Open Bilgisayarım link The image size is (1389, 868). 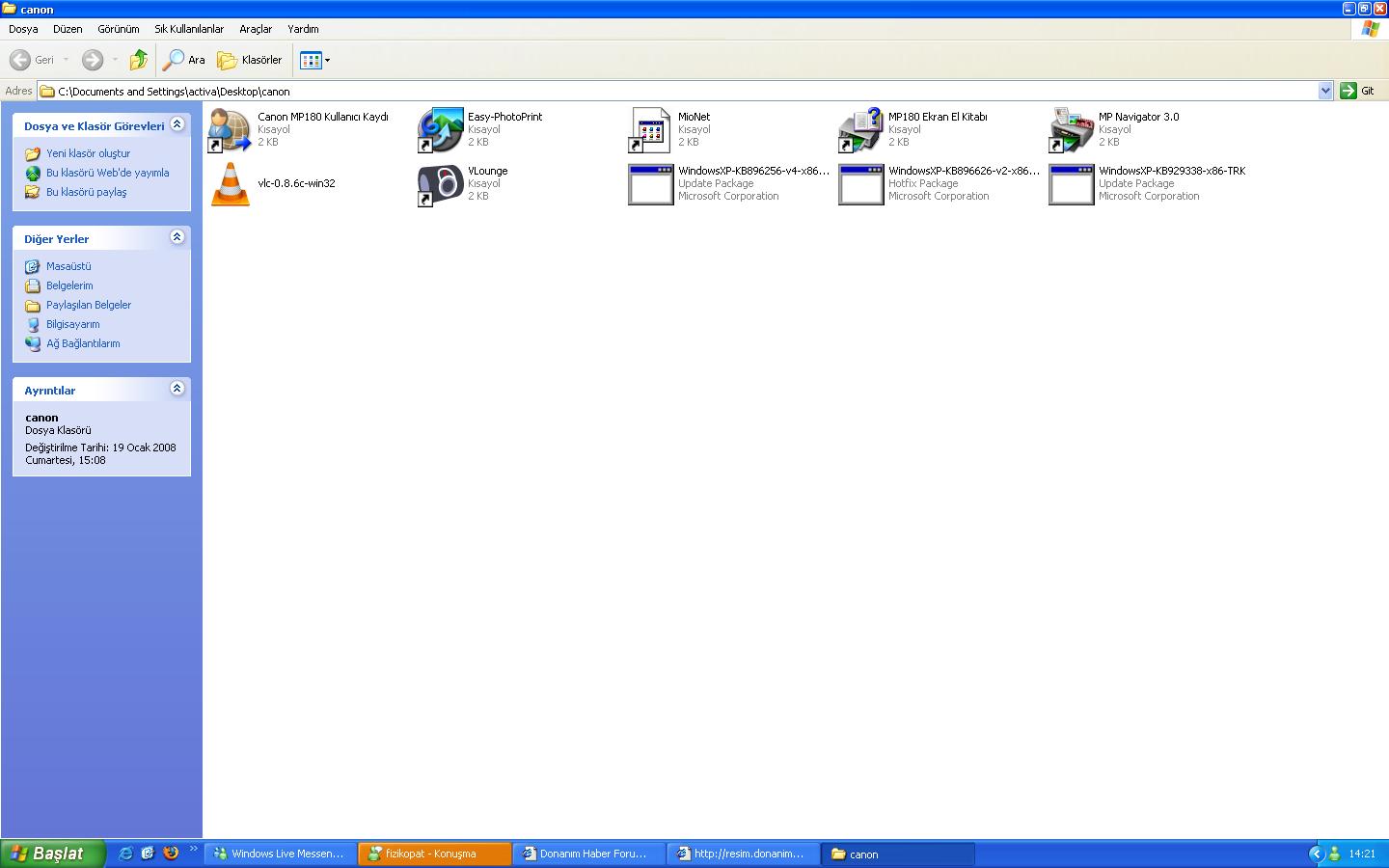(x=72, y=324)
